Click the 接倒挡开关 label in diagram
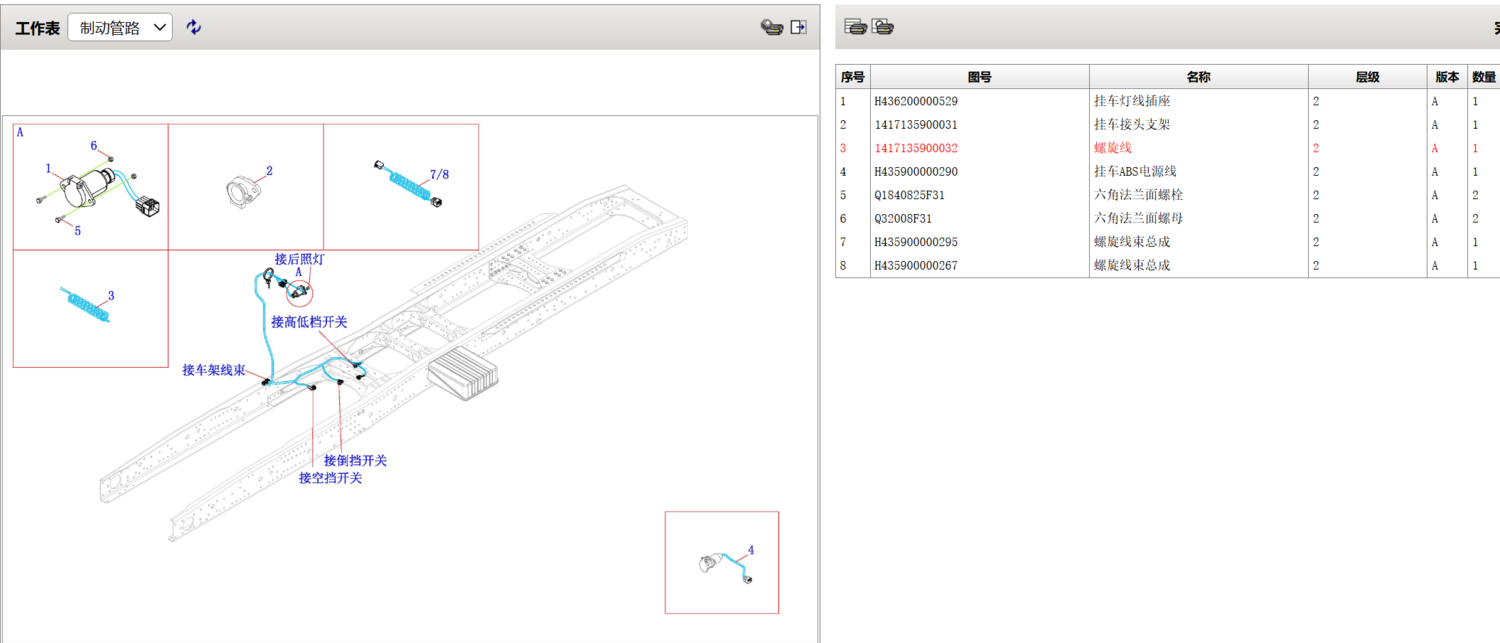 point(355,461)
